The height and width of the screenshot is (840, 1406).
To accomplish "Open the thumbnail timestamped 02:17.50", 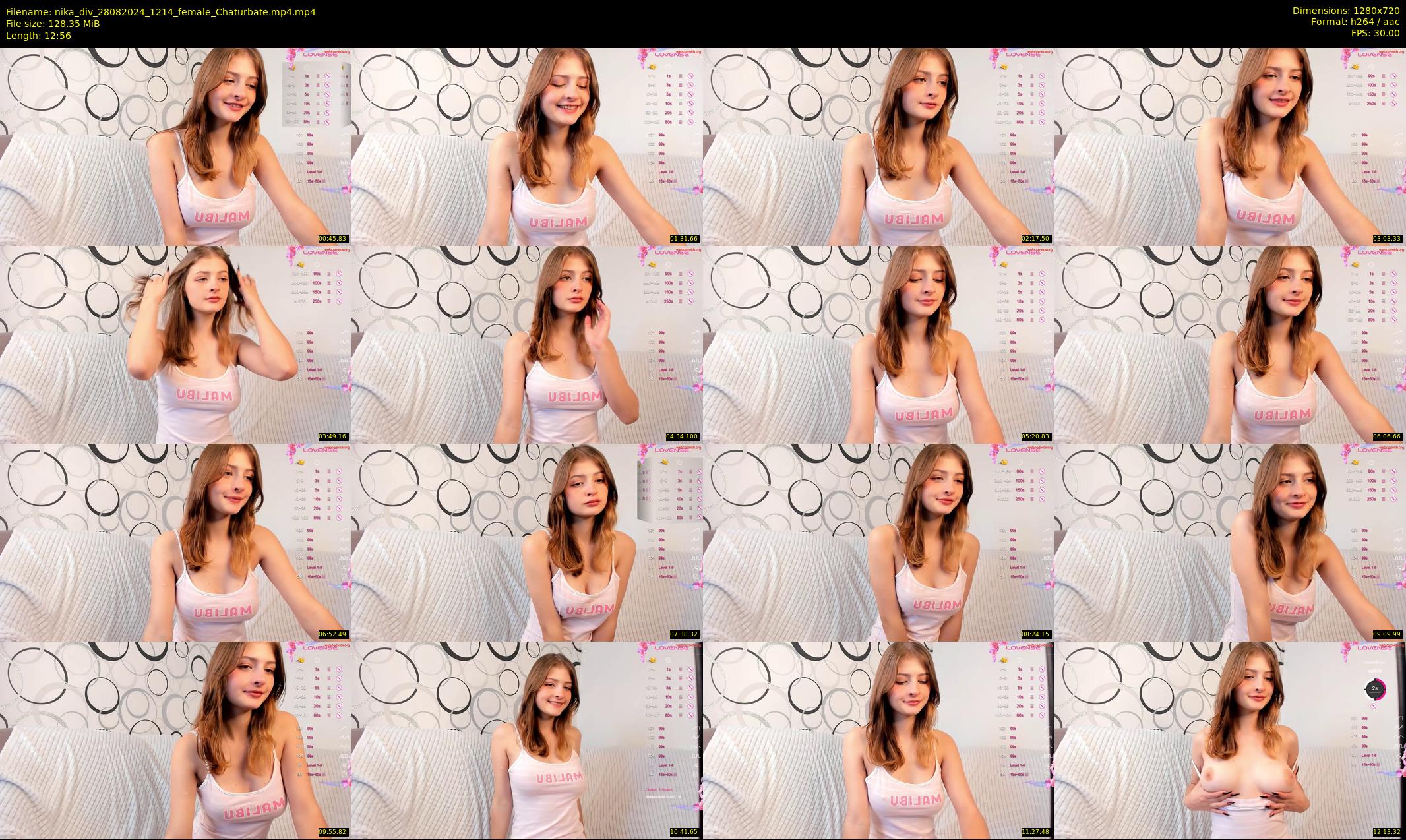I will (x=878, y=146).
